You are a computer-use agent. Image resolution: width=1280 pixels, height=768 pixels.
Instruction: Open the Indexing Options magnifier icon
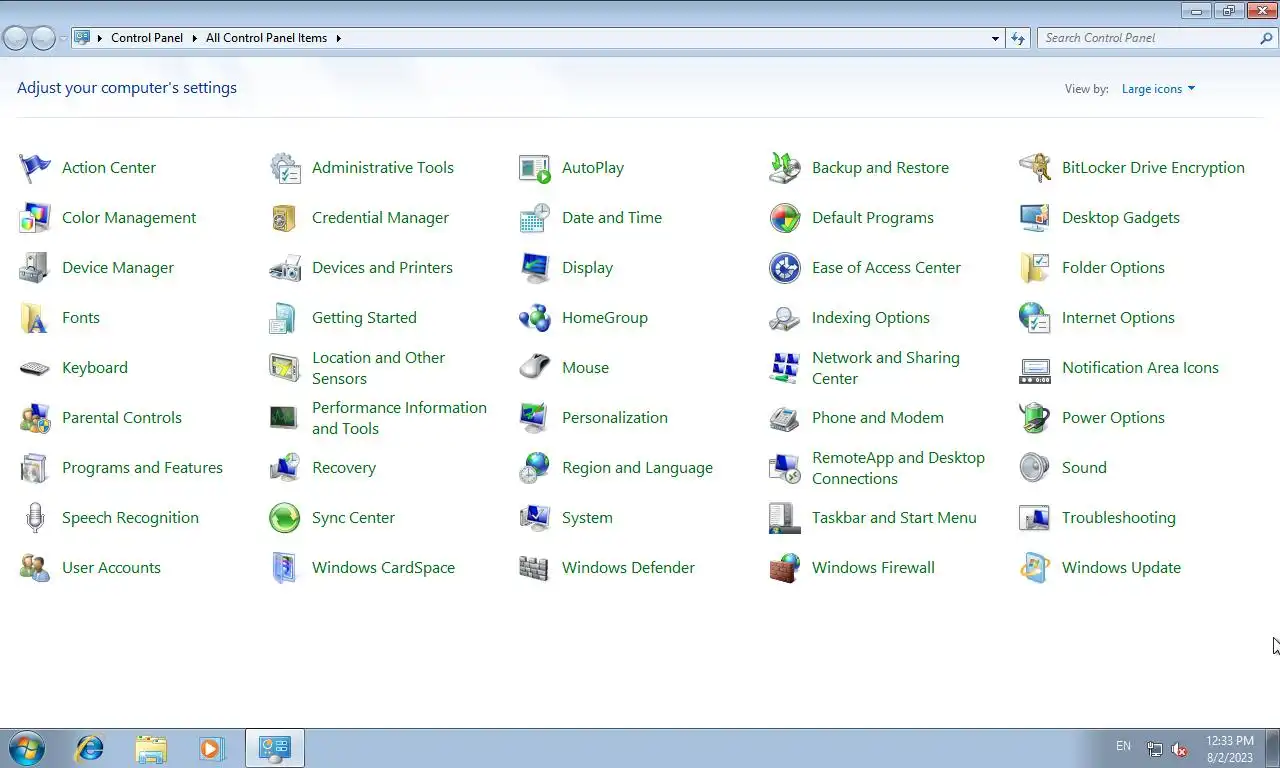[785, 318]
